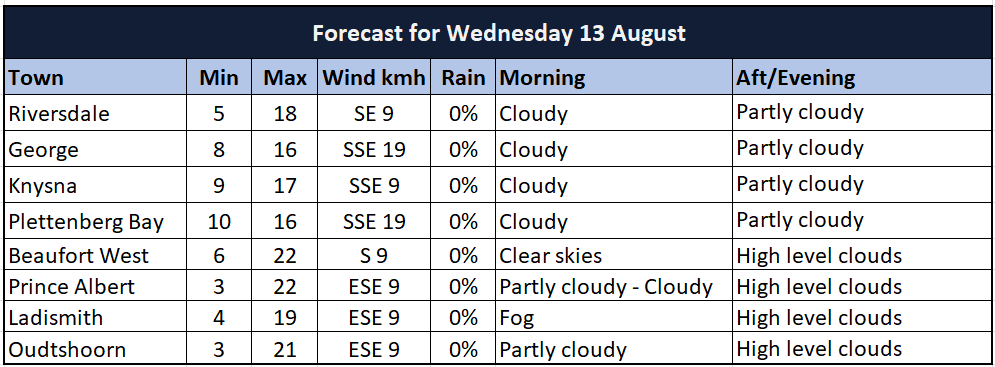This screenshot has height=367, width=995.
Task: Select the Riversdale town cell
Action: click(x=95, y=113)
